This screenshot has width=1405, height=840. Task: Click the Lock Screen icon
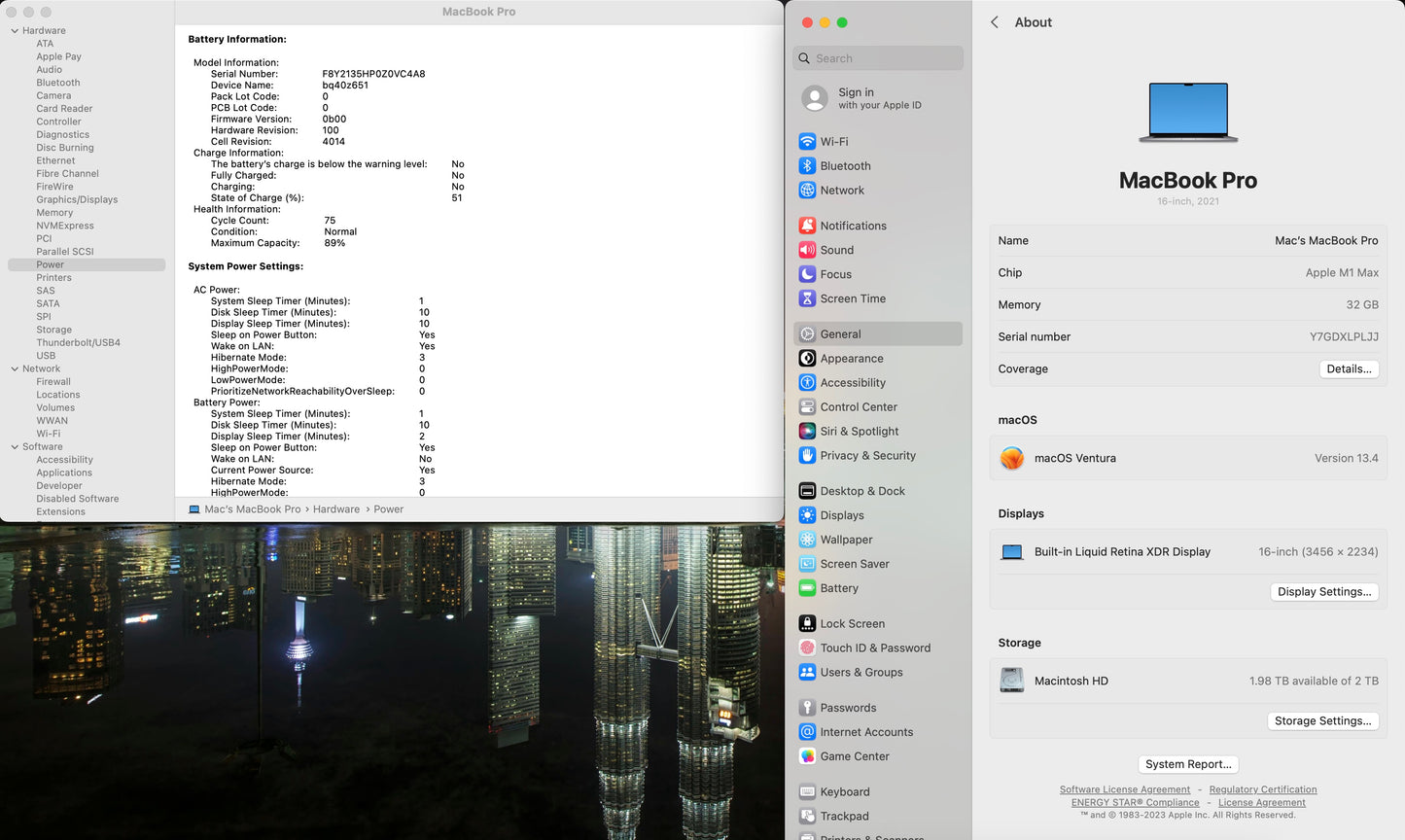[807, 622]
